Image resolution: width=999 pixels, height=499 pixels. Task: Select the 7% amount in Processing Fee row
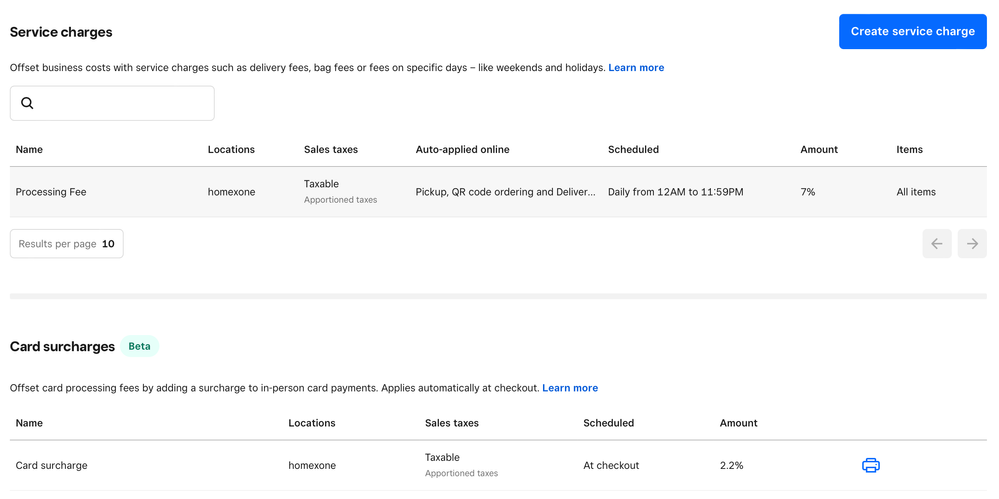808,192
